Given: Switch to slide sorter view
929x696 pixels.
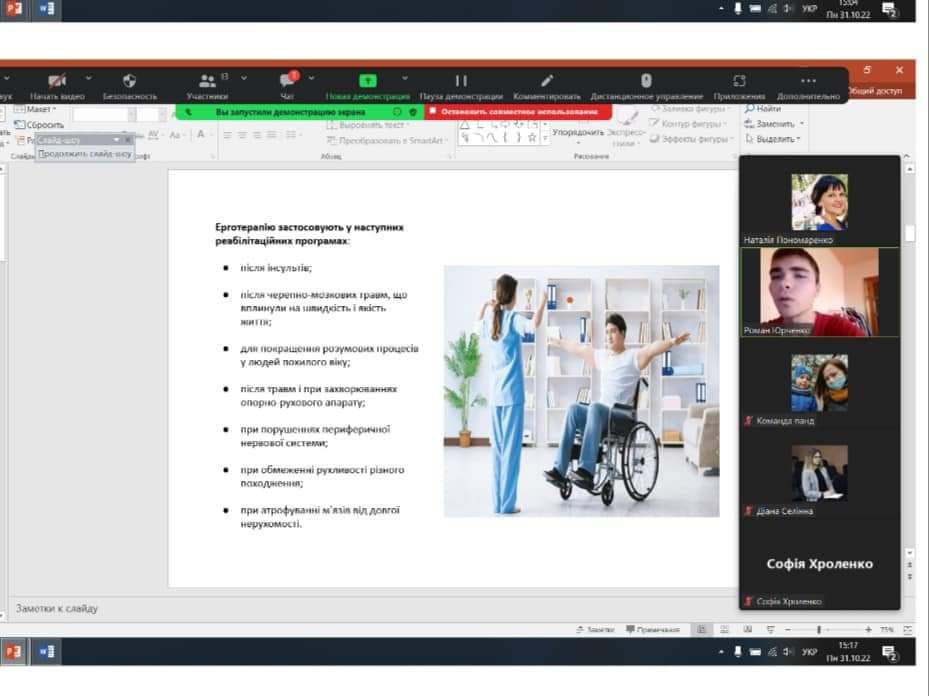Looking at the screenshot, I should click(x=725, y=630).
